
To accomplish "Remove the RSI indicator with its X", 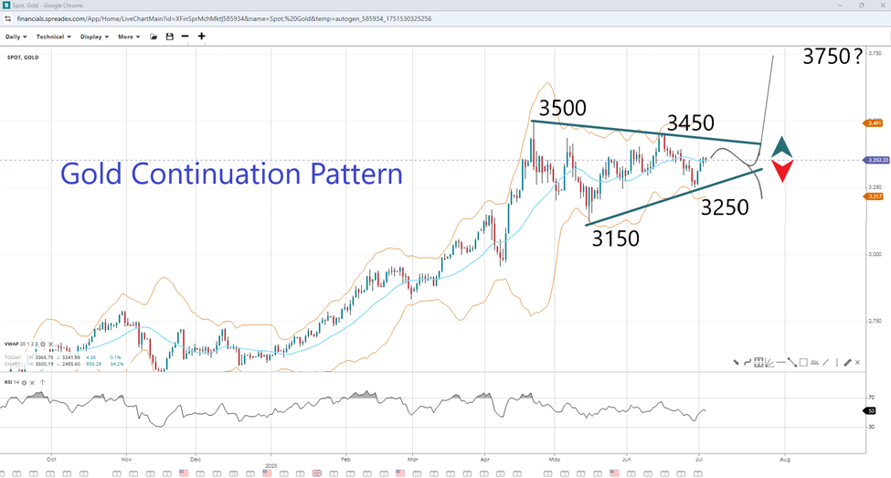I will point(32,383).
